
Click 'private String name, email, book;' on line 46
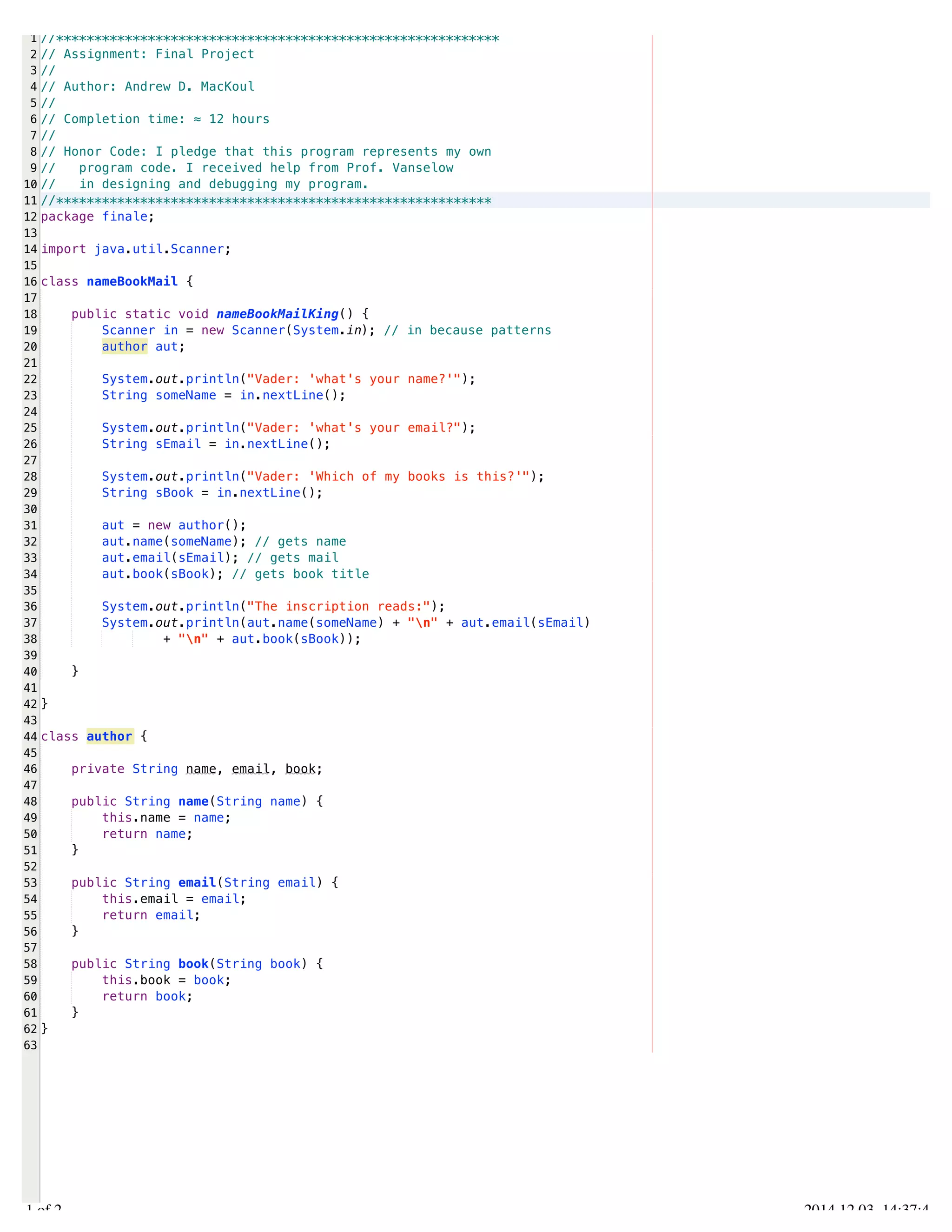[x=197, y=769]
